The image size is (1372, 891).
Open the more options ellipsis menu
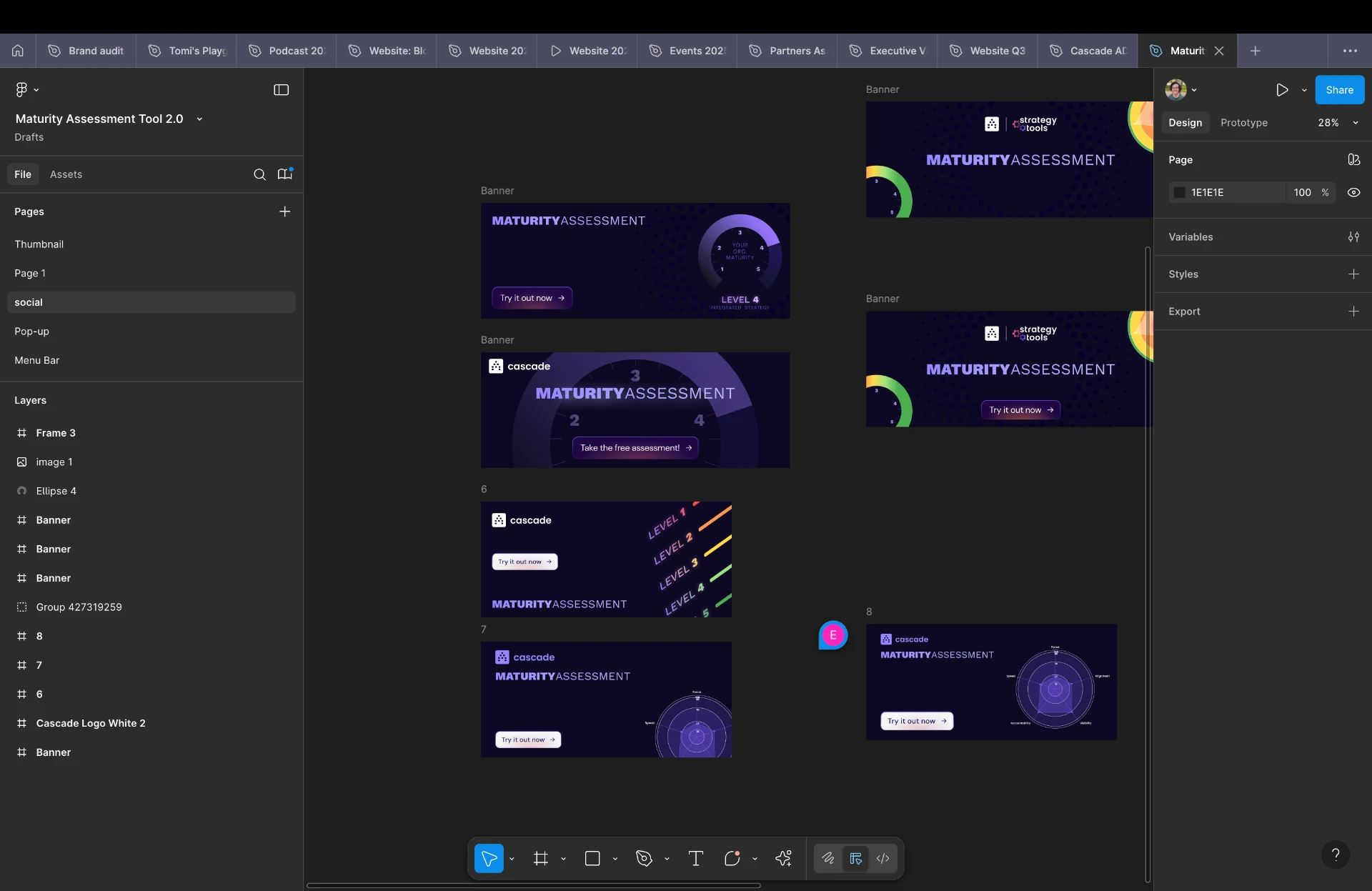tap(1350, 51)
